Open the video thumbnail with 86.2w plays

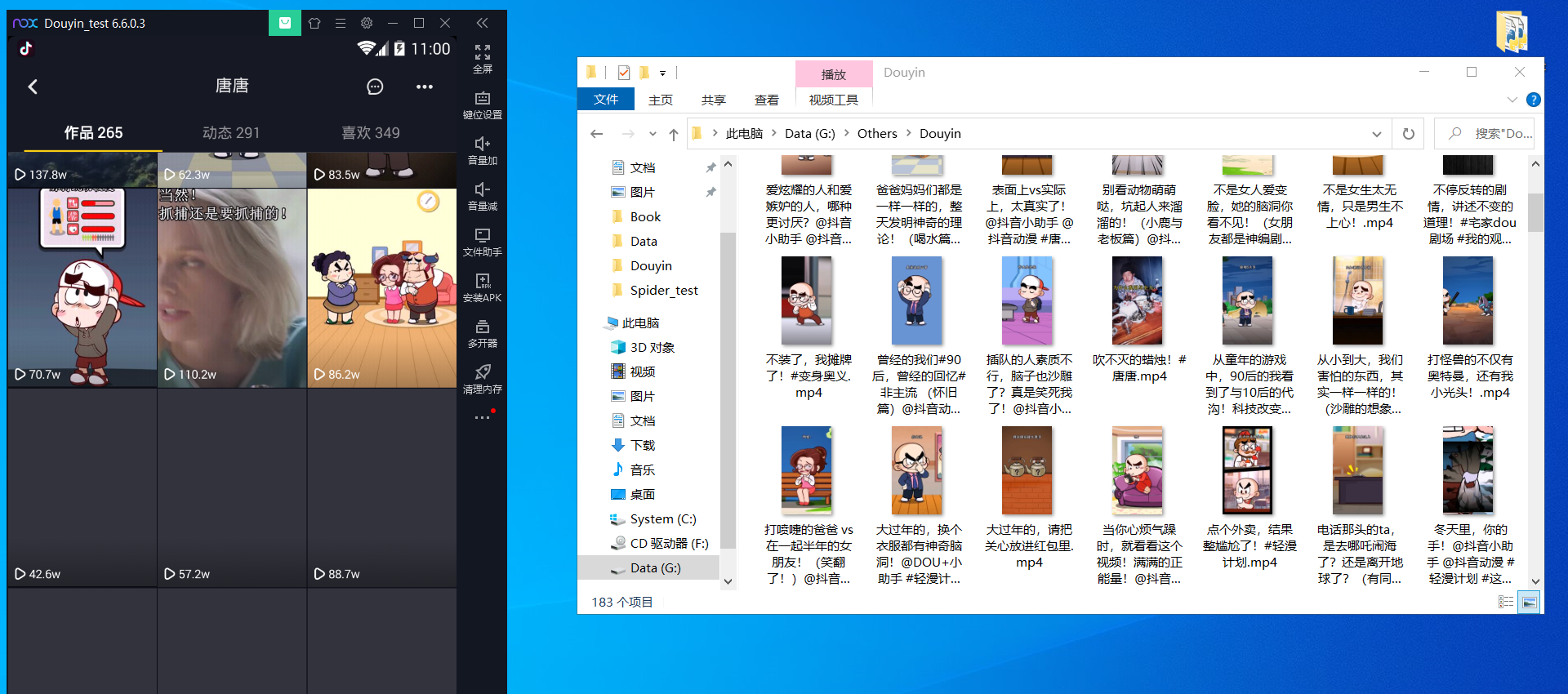coord(382,287)
